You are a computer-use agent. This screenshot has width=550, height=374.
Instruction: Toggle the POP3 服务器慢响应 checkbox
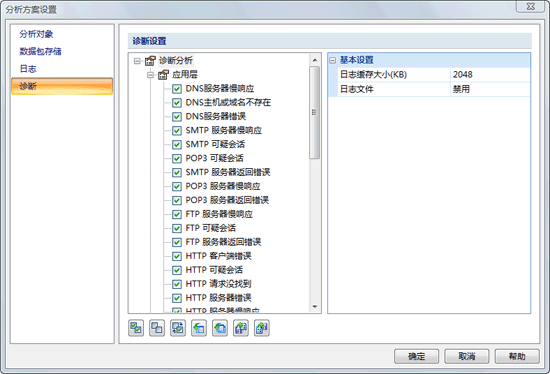click(177, 187)
